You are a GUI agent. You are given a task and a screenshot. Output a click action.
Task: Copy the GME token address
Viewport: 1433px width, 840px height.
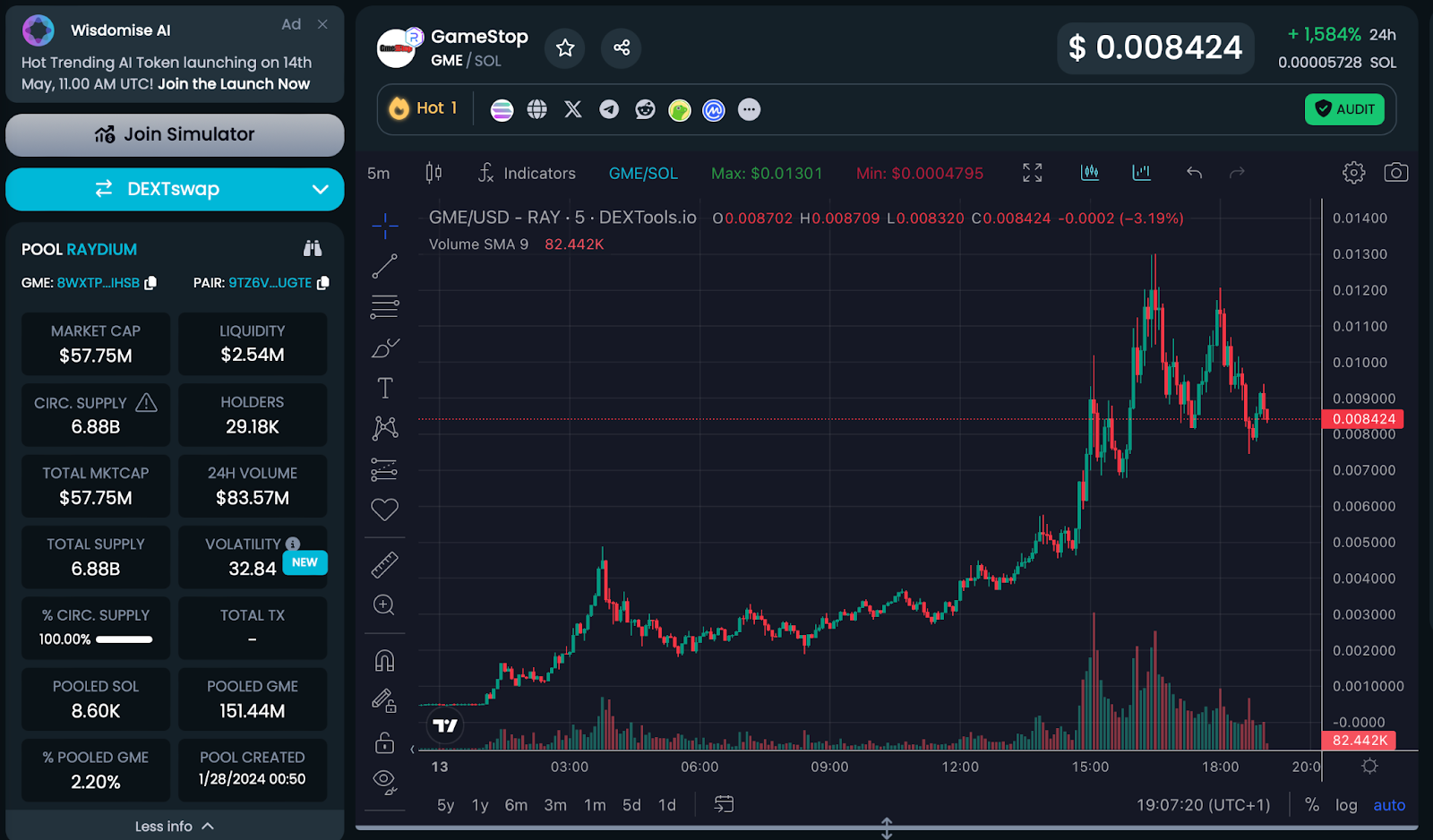[x=150, y=283]
